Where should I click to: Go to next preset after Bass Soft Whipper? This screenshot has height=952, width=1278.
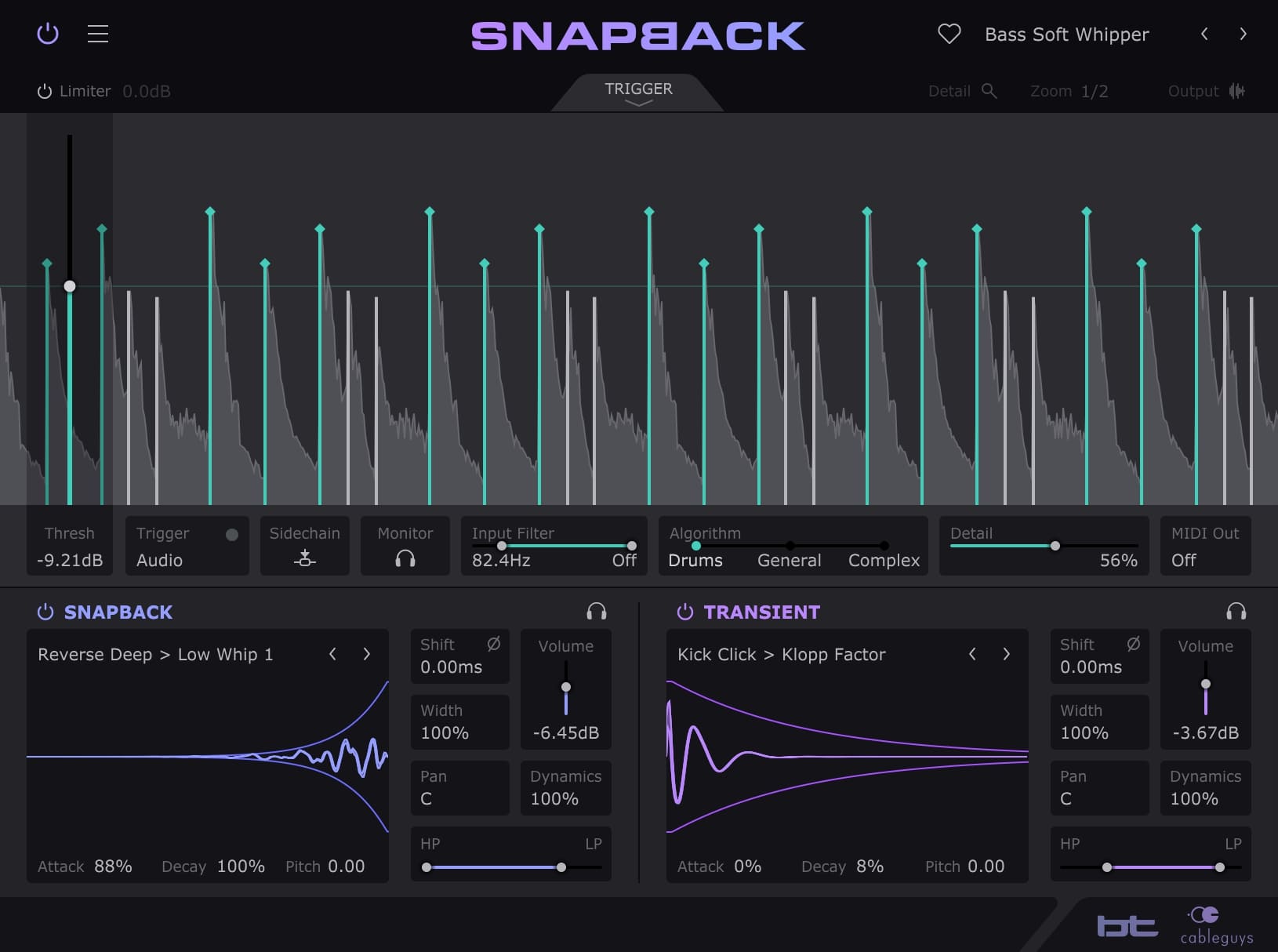coord(1243,34)
